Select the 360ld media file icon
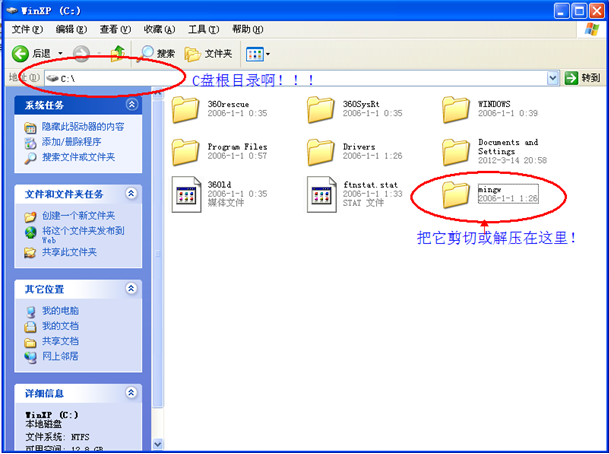The image size is (609, 454). coord(186,194)
